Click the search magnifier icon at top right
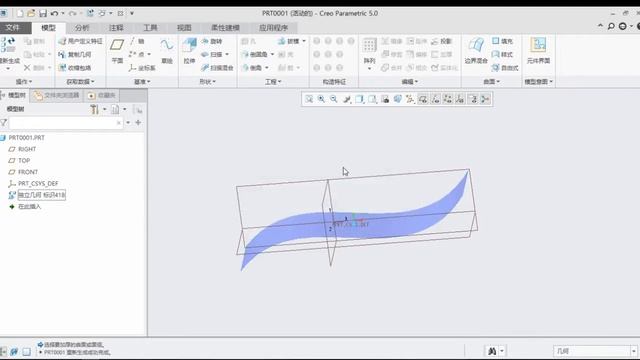640x360 pixels. tap(611, 26)
